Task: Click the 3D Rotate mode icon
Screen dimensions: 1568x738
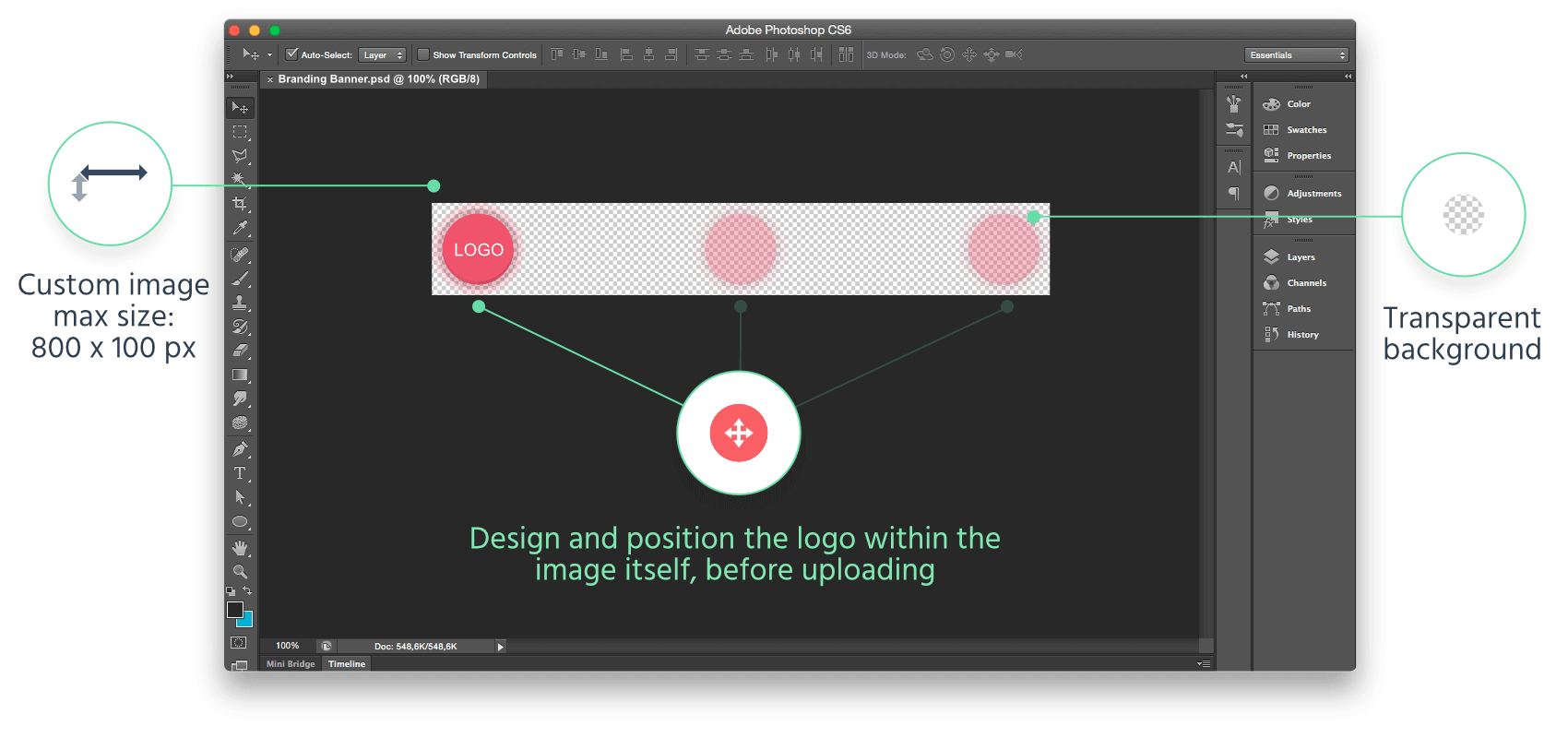Action: [x=925, y=54]
